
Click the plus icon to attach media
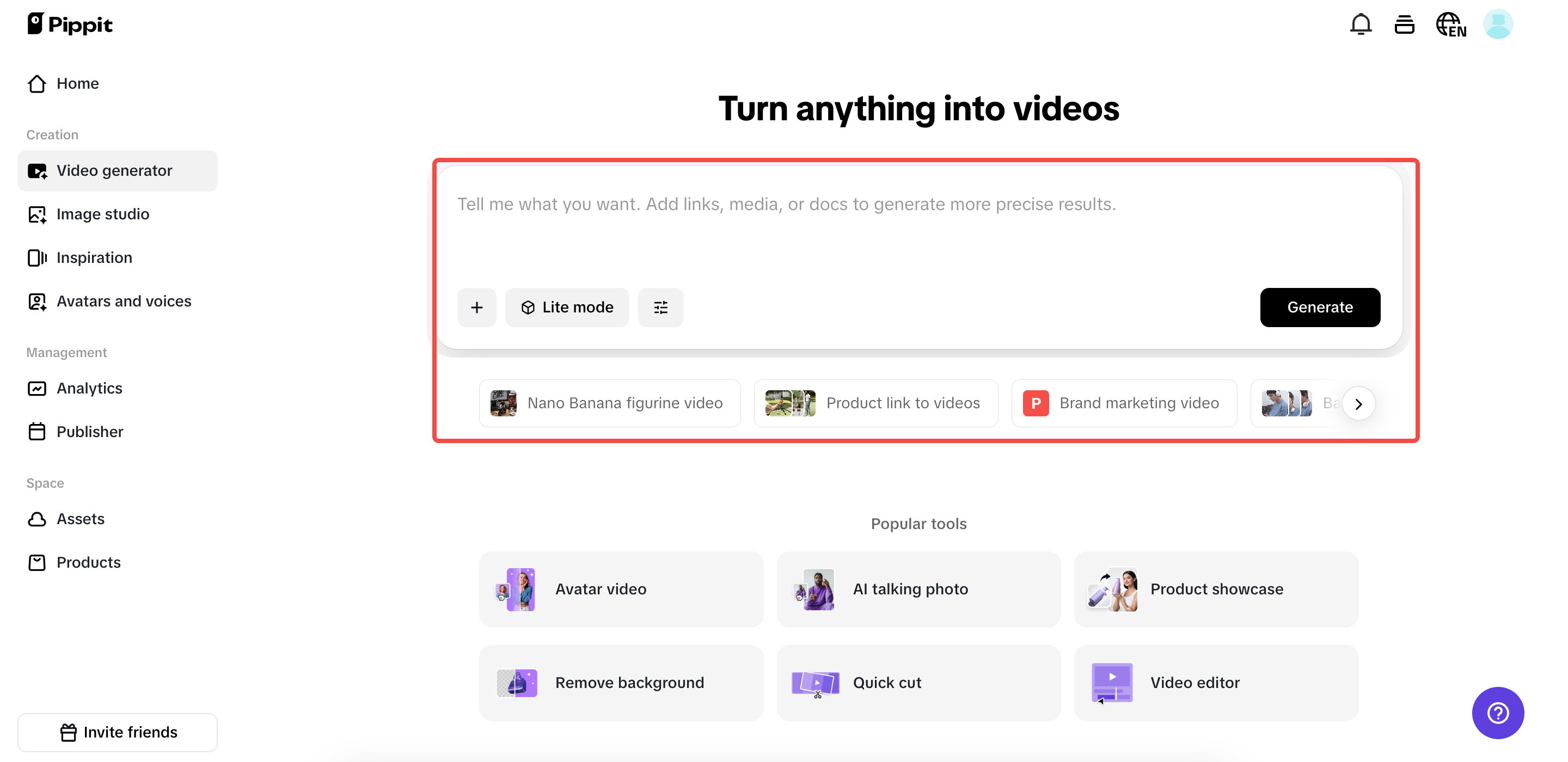coord(476,308)
